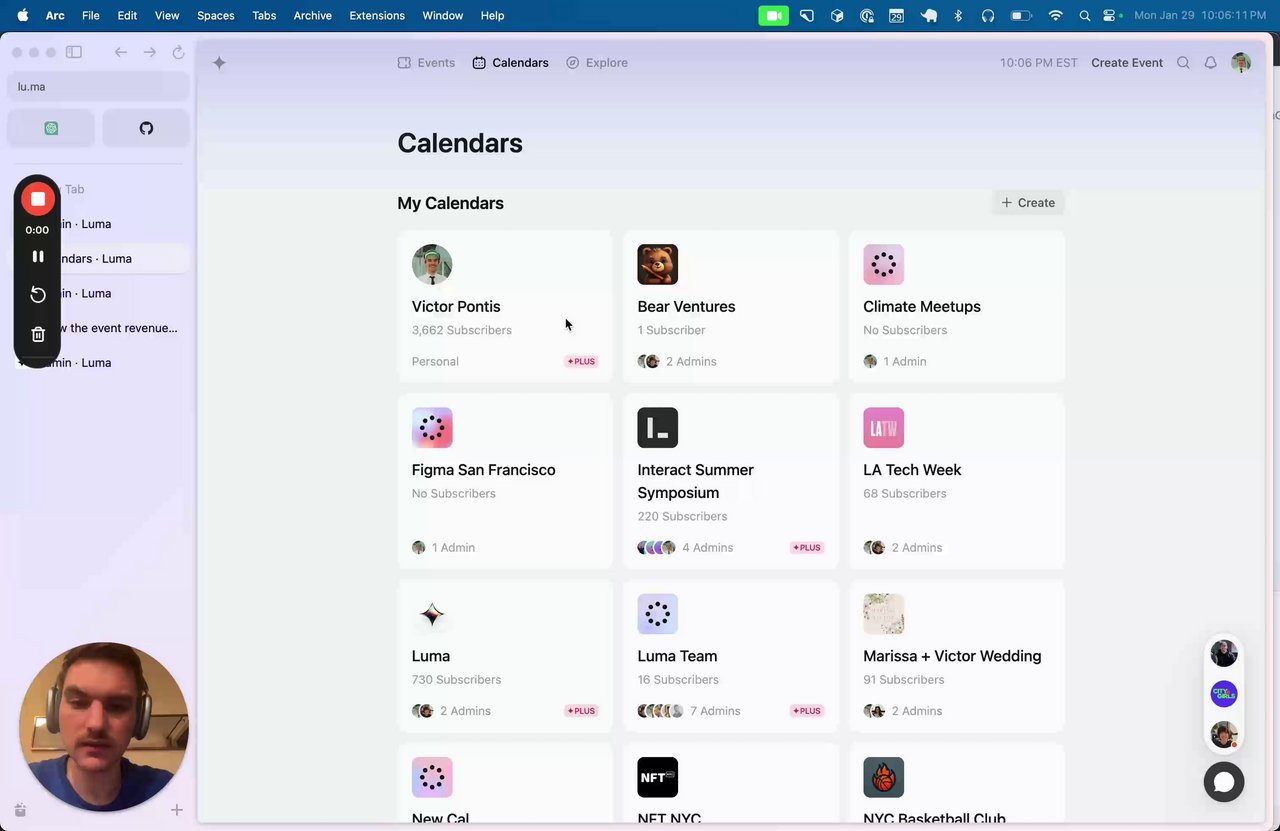This screenshot has height=831, width=1280.
Task: Click the Bear Ventures bear thumbnail
Action: click(x=657, y=264)
